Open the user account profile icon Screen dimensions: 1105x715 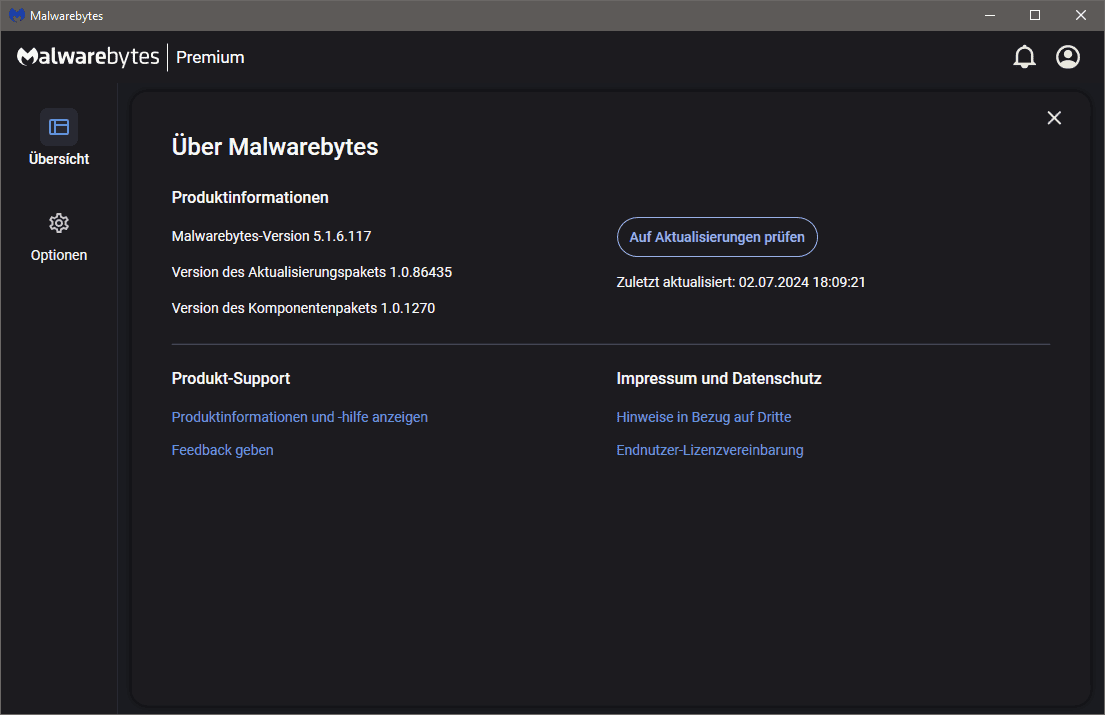pyautogui.click(x=1068, y=57)
